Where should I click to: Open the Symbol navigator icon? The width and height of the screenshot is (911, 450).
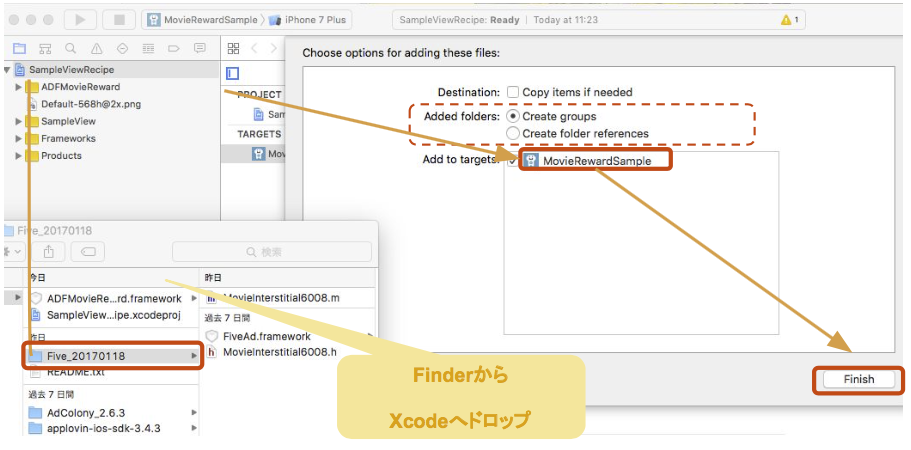45,48
